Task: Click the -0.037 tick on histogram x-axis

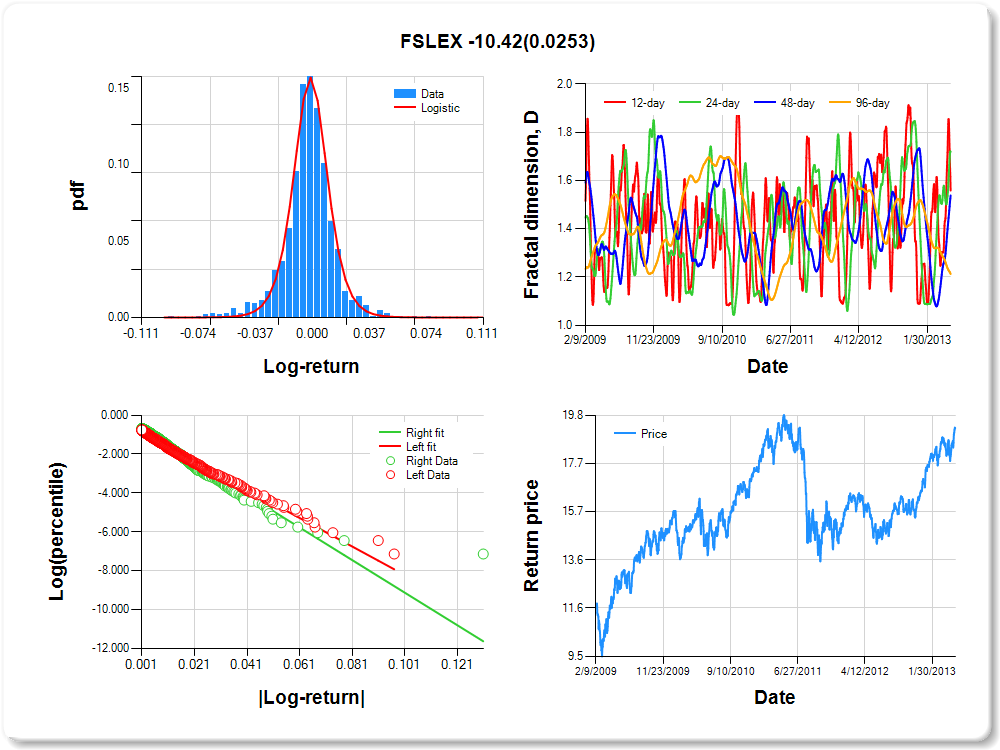Action: [255, 333]
